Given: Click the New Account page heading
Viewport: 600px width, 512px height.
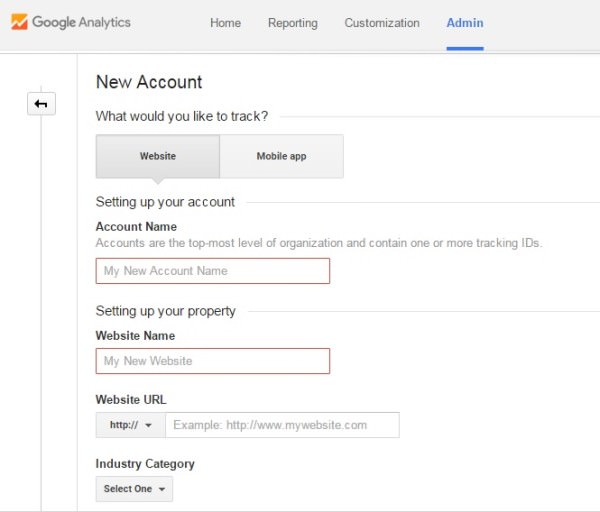Looking at the screenshot, I should (149, 82).
